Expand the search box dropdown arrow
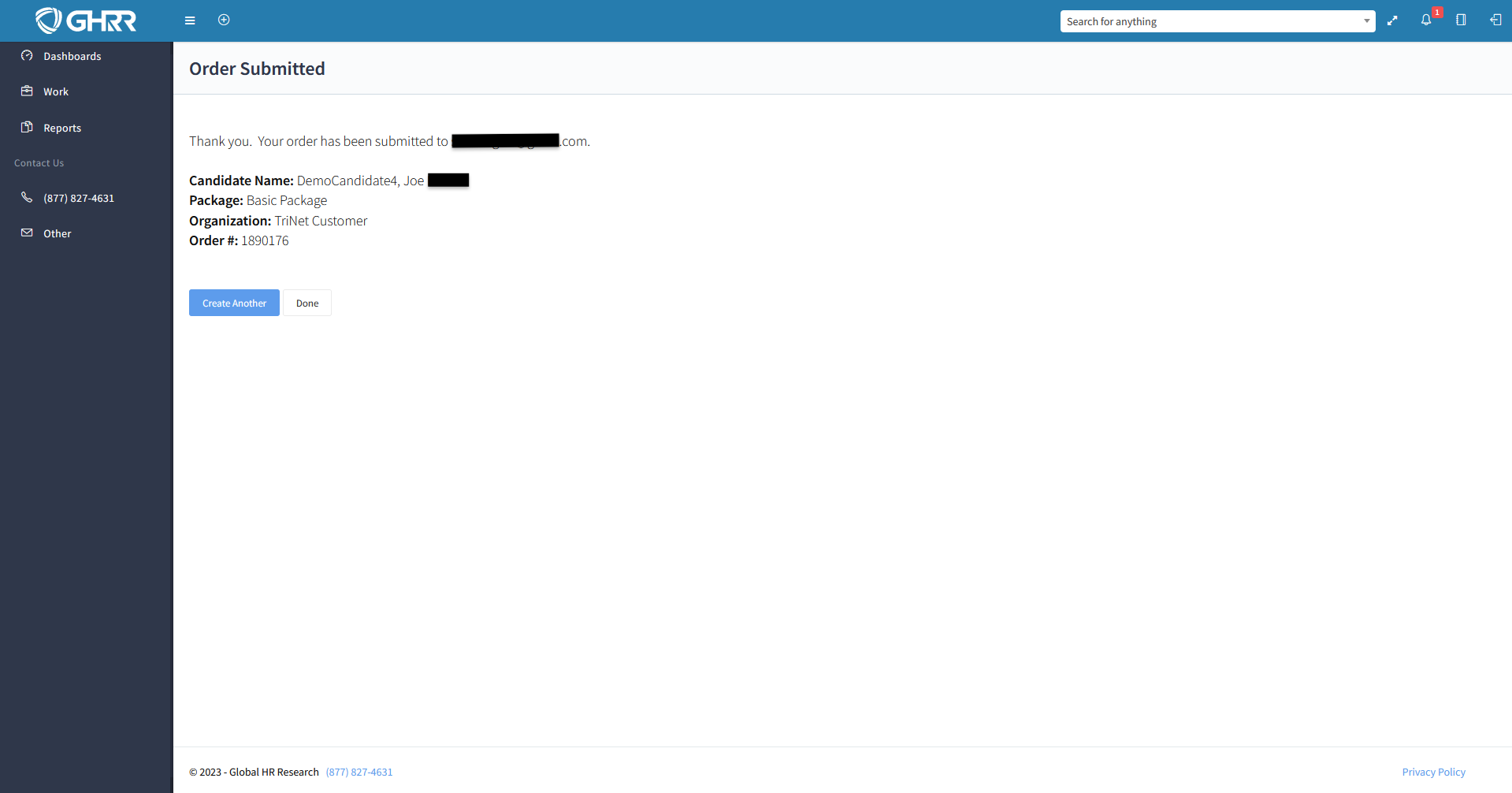The image size is (1512, 793). click(1366, 21)
